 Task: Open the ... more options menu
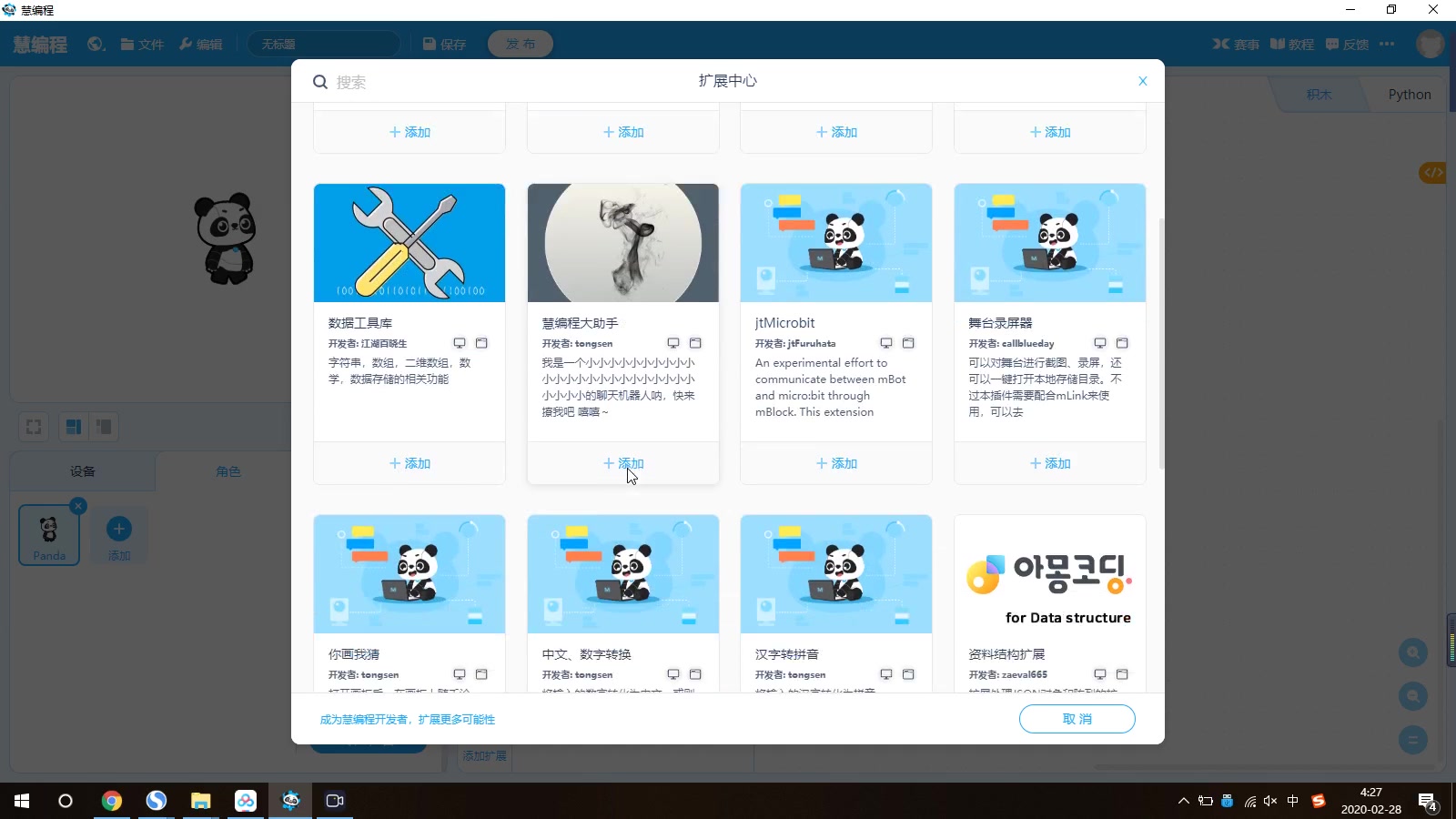pyautogui.click(x=1387, y=43)
